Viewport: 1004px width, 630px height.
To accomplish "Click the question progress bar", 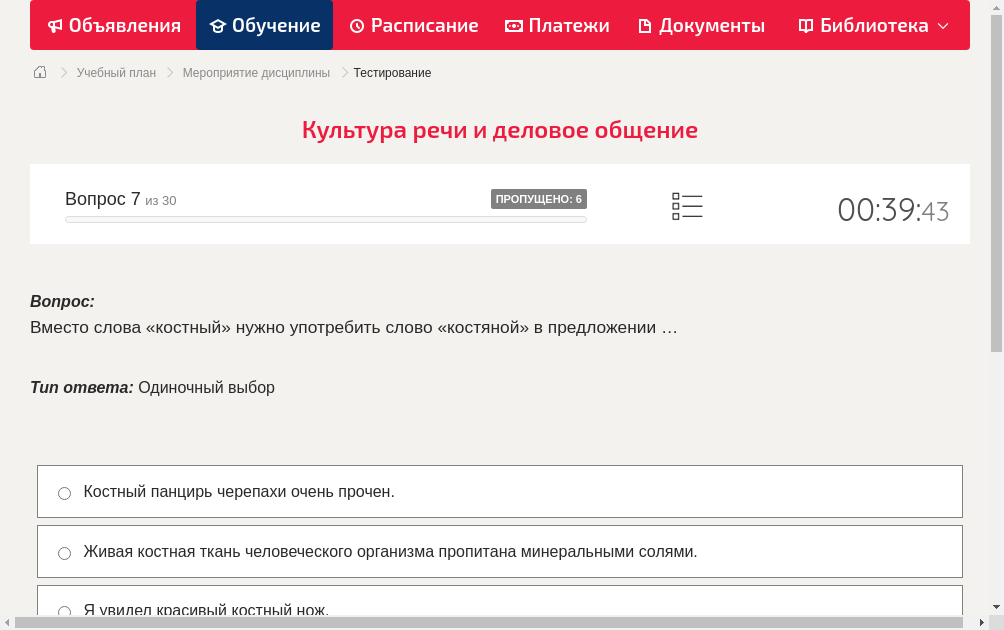I will [x=325, y=219].
